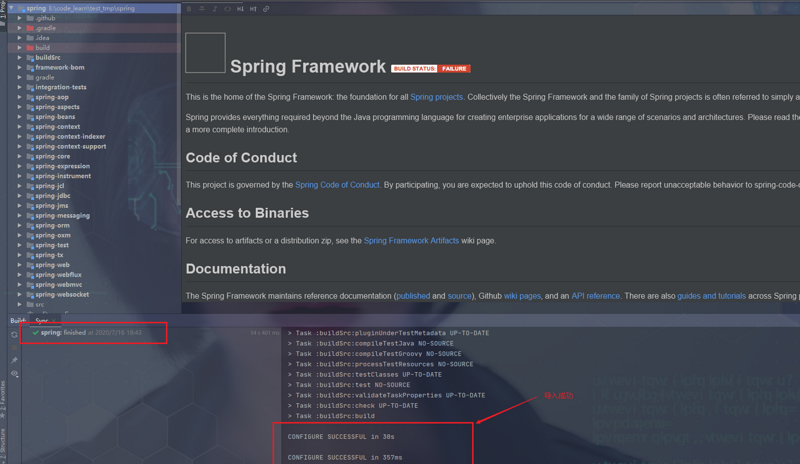Open the source documentation link

pyautogui.click(x=459, y=296)
